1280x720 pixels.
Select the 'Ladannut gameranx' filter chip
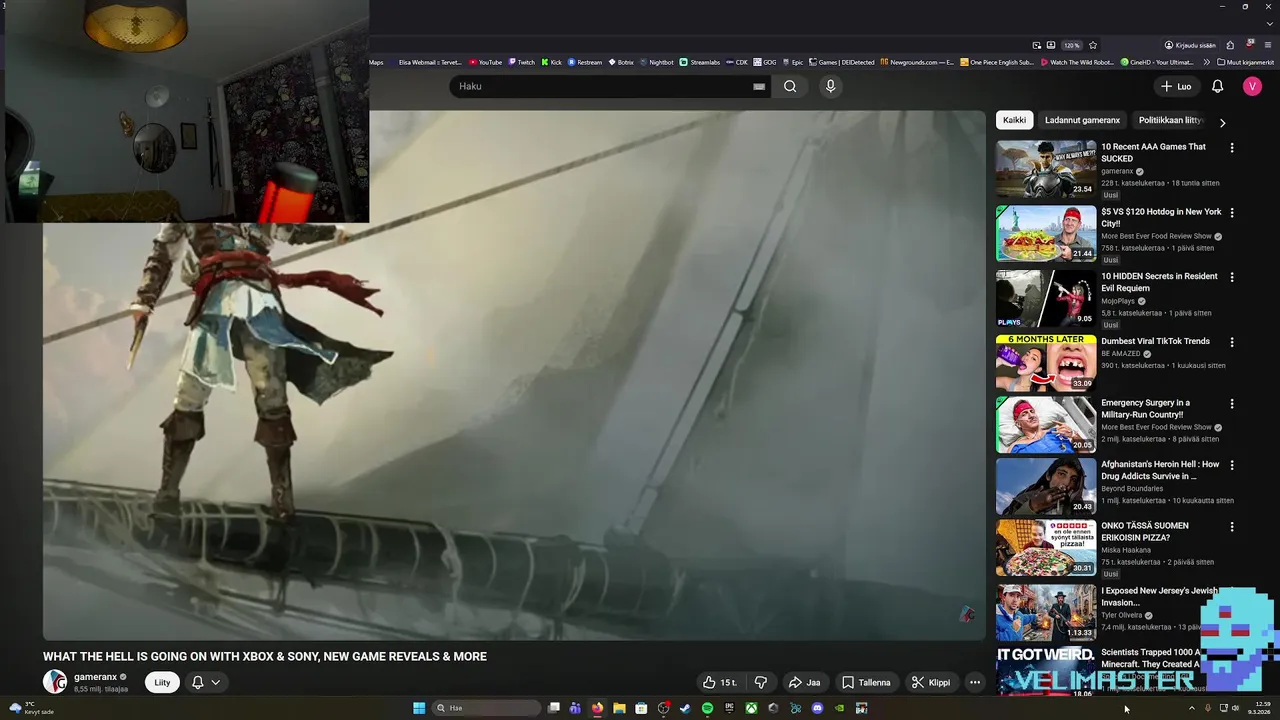1082,120
